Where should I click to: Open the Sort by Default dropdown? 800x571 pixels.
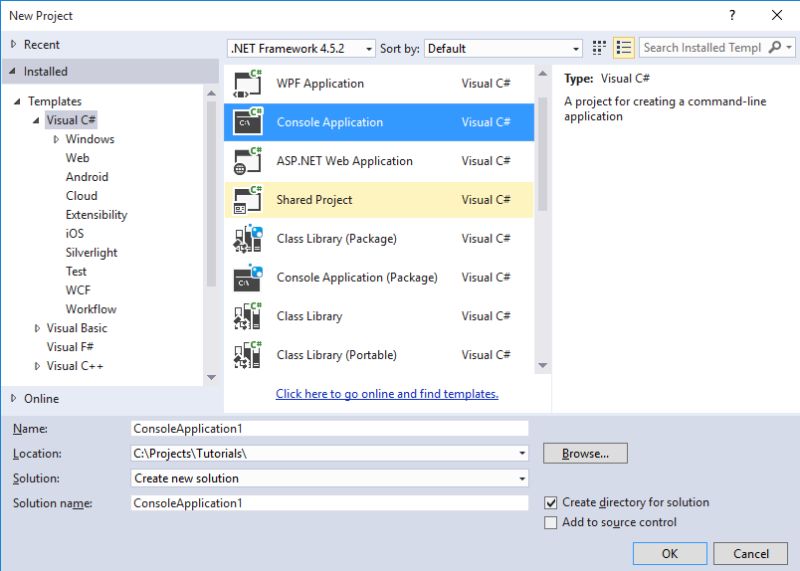coord(503,48)
